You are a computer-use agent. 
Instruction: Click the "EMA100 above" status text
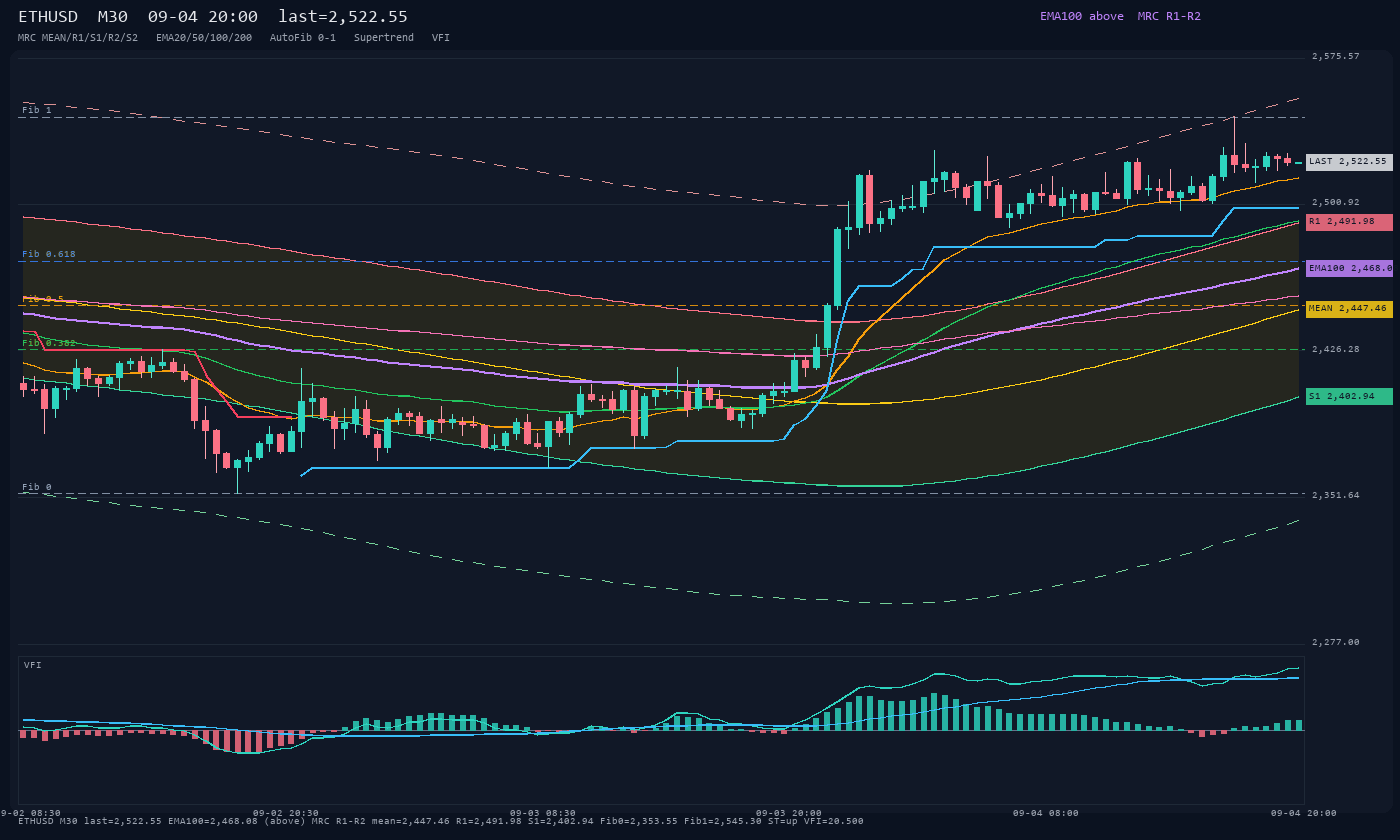click(x=1082, y=16)
